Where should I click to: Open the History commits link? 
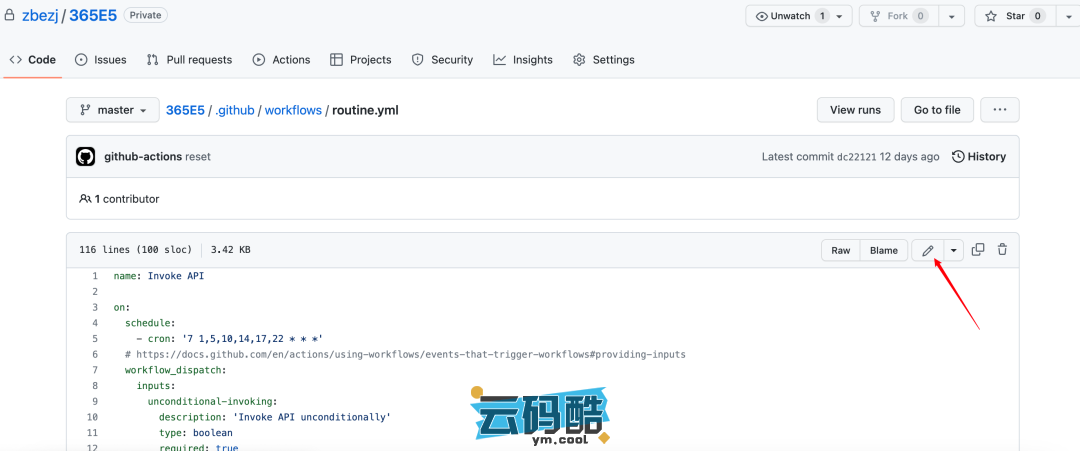(x=979, y=157)
